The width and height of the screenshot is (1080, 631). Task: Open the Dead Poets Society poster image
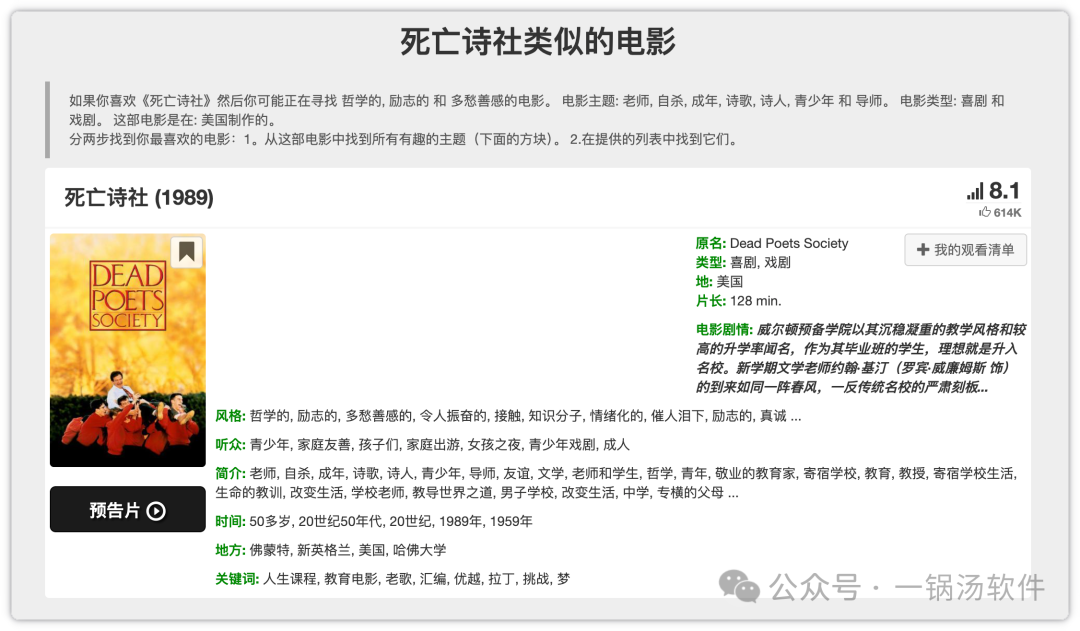127,350
